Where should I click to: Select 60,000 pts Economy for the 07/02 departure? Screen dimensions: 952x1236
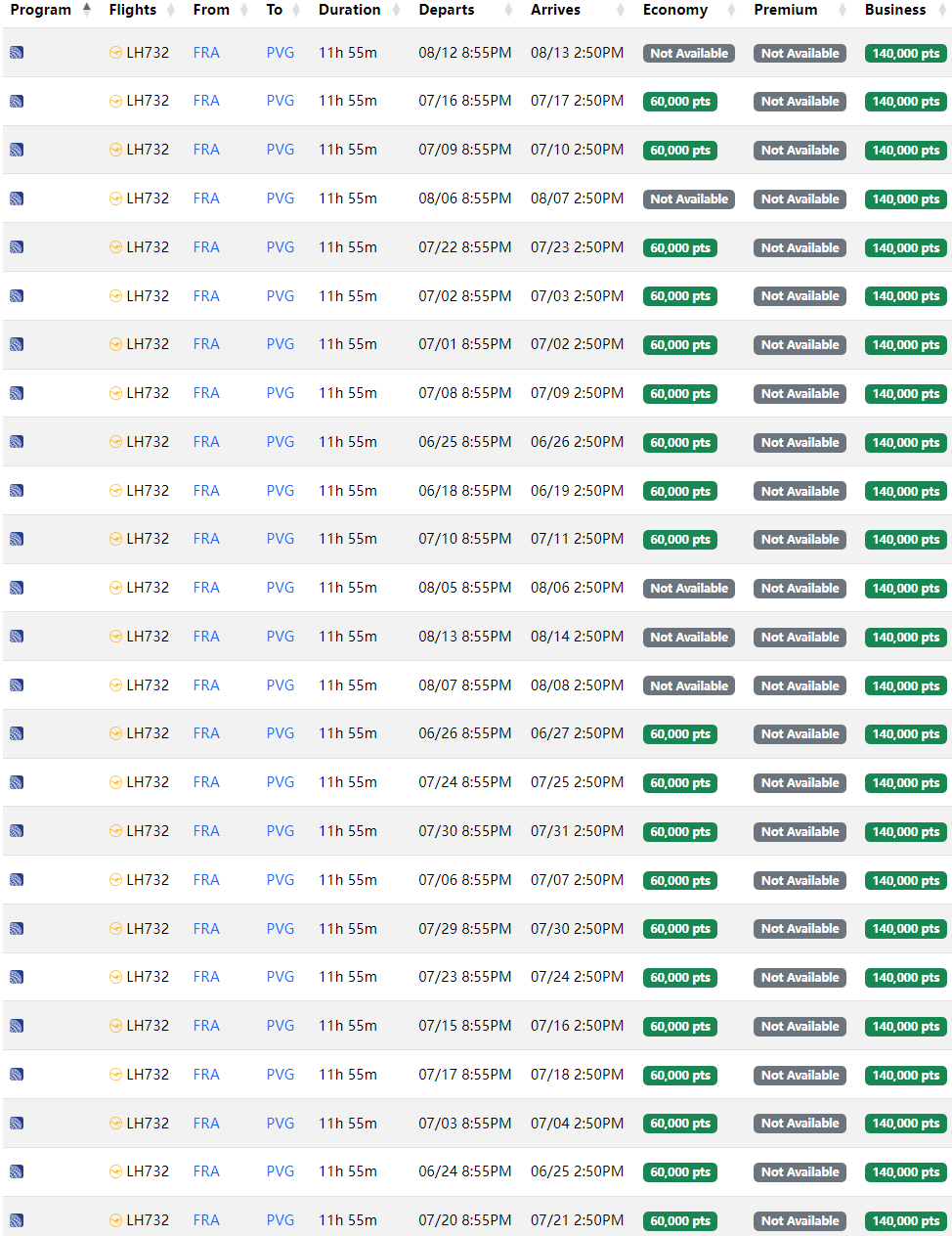(x=680, y=296)
